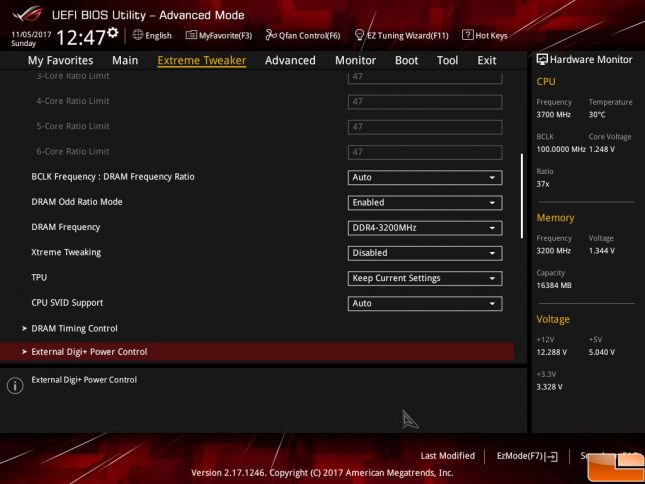
Task: Open CPU SVID Support dropdown
Action: point(425,303)
